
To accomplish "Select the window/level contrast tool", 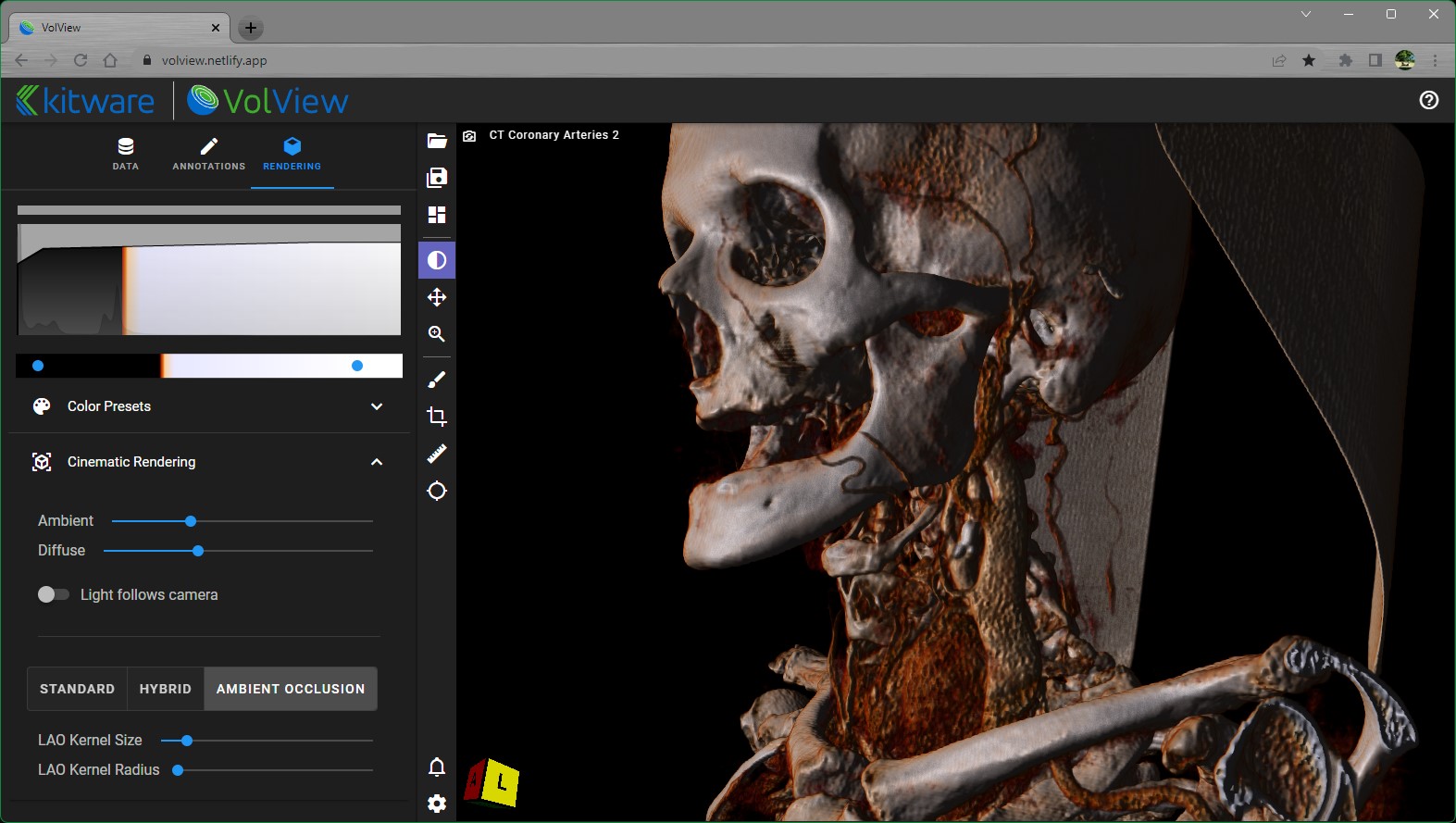I will point(437,260).
